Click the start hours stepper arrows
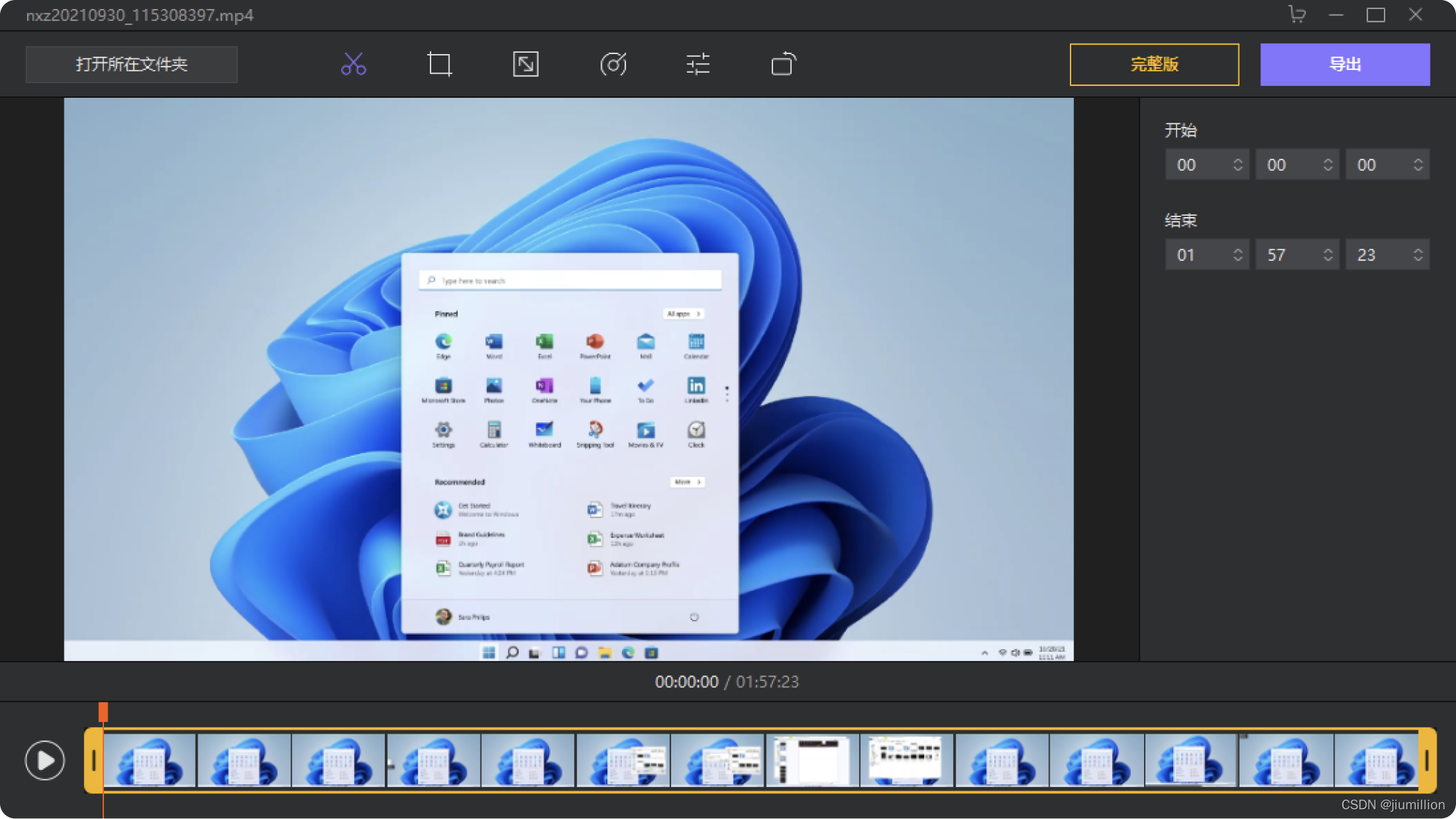Screen dimensions: 1456x819 pos(1238,165)
